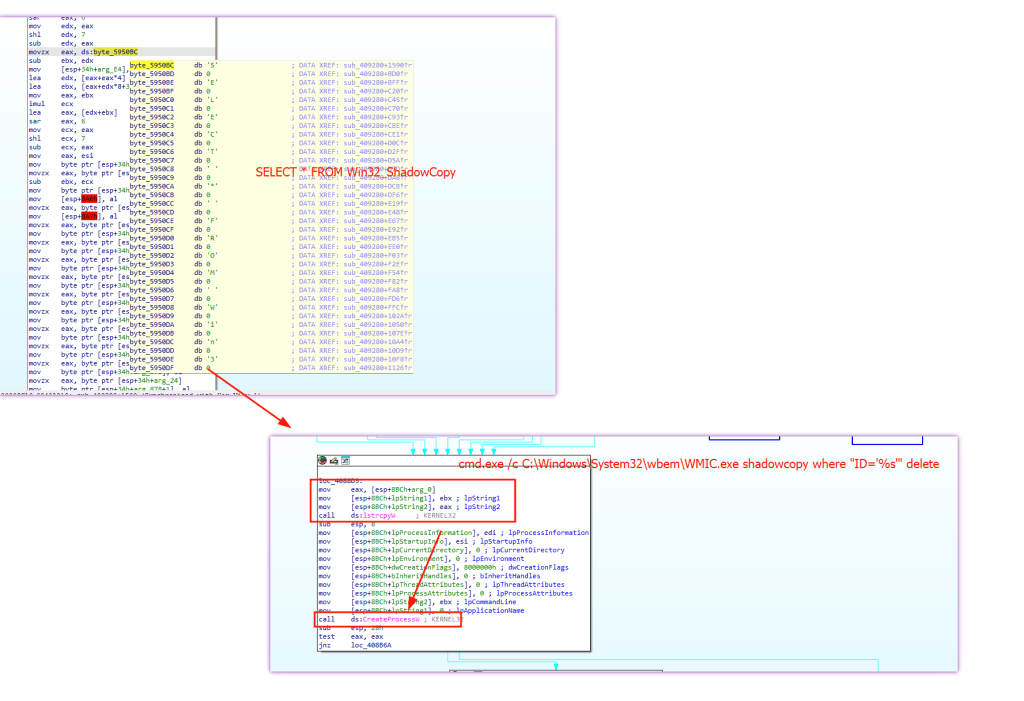Click lpProcessInformation comment text
Screen dimensions: 1024x701
[549, 532]
